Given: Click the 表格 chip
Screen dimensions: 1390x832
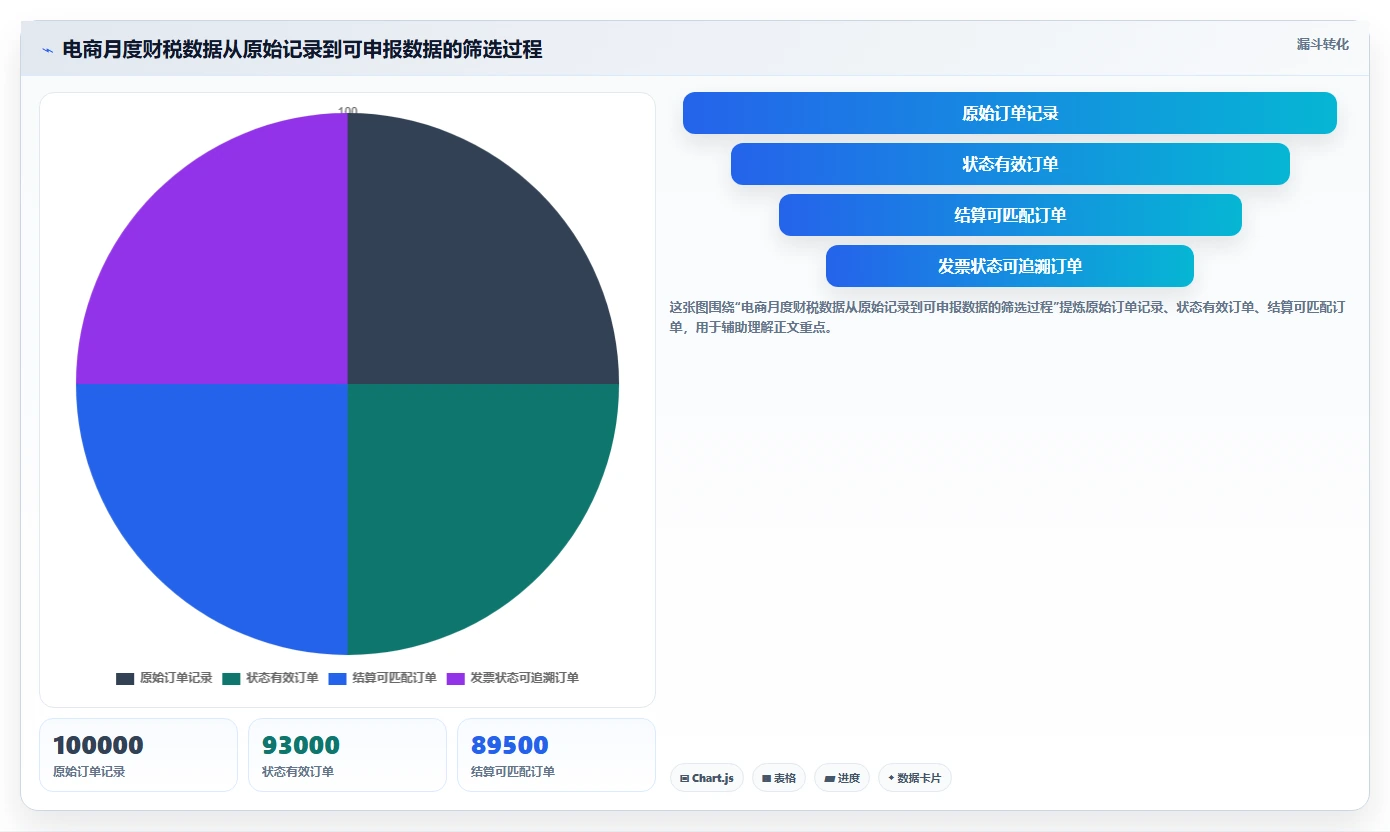Looking at the screenshot, I should click(x=779, y=778).
